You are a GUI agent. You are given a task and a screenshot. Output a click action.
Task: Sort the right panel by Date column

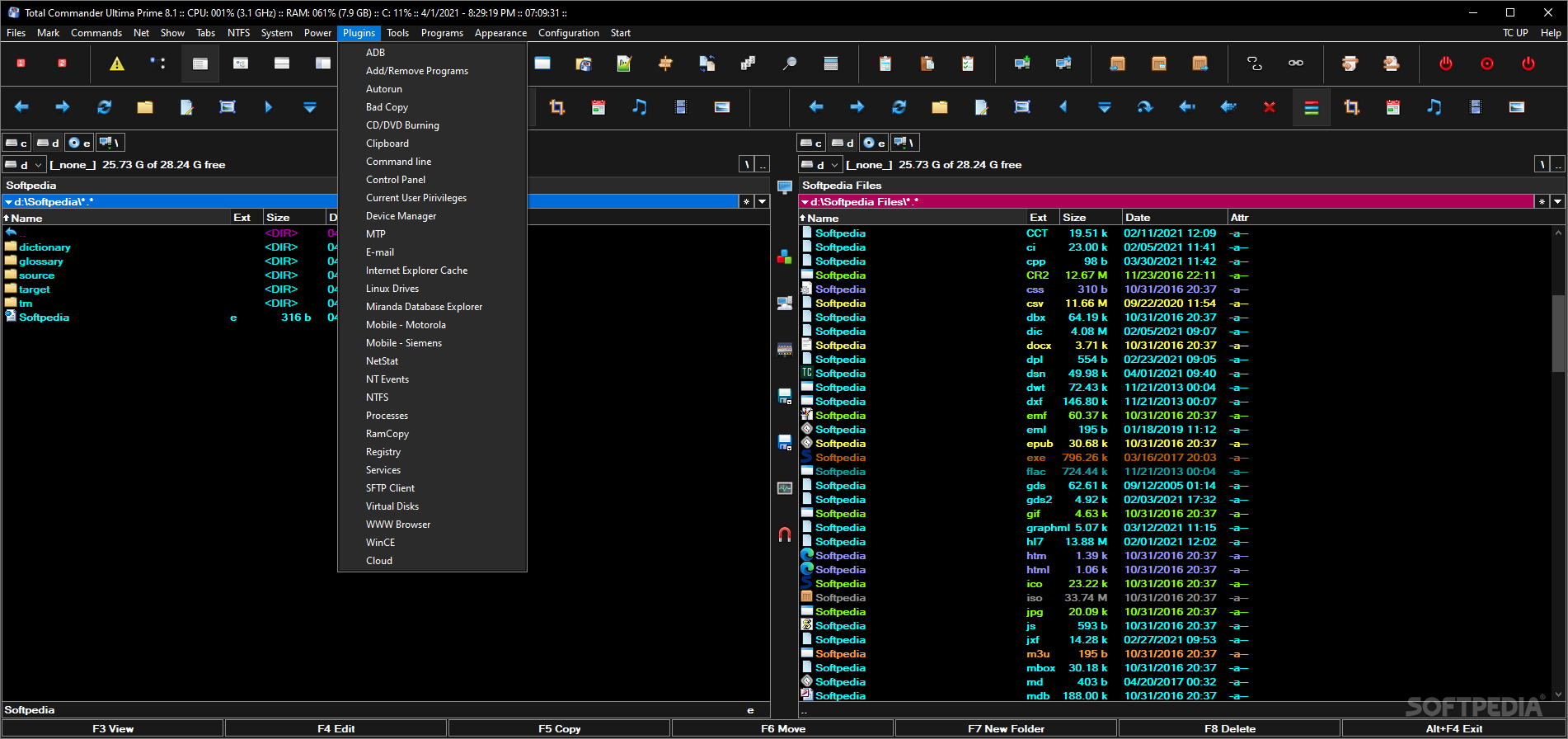click(x=1174, y=218)
